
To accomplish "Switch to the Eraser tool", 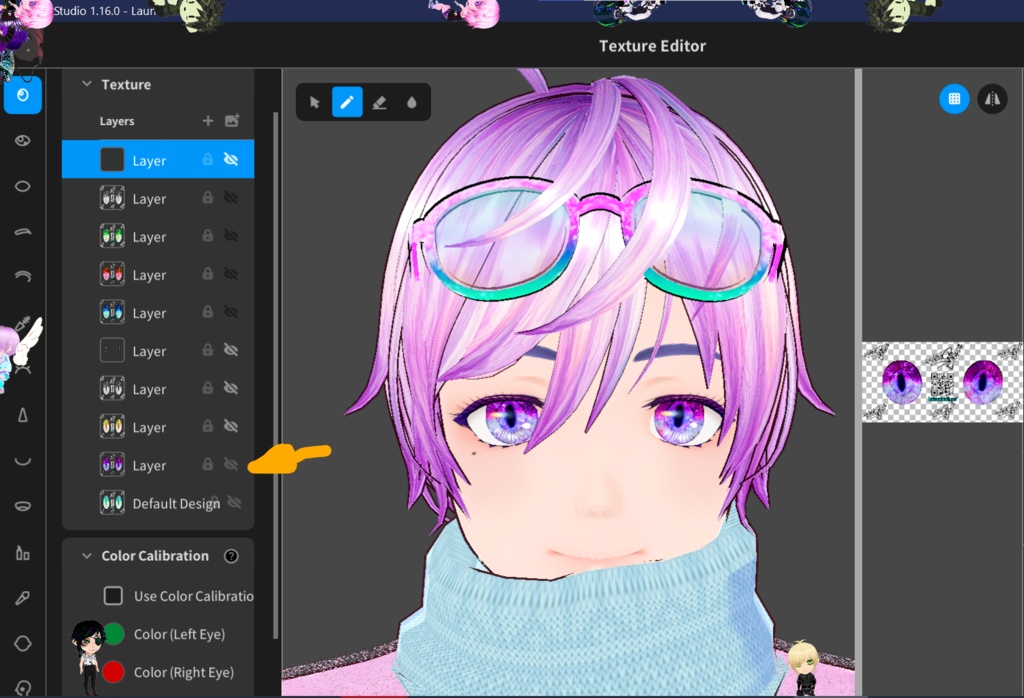I will [381, 101].
